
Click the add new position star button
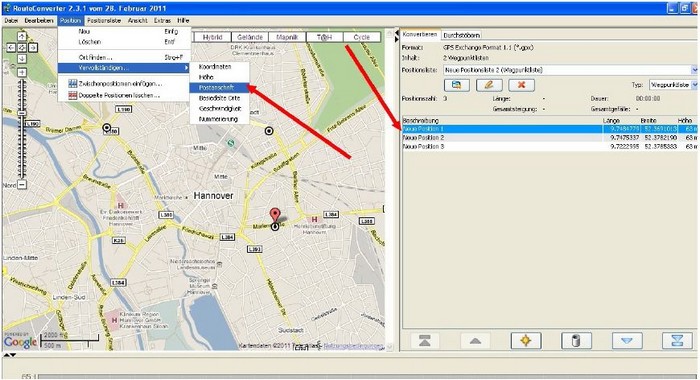pos(525,341)
